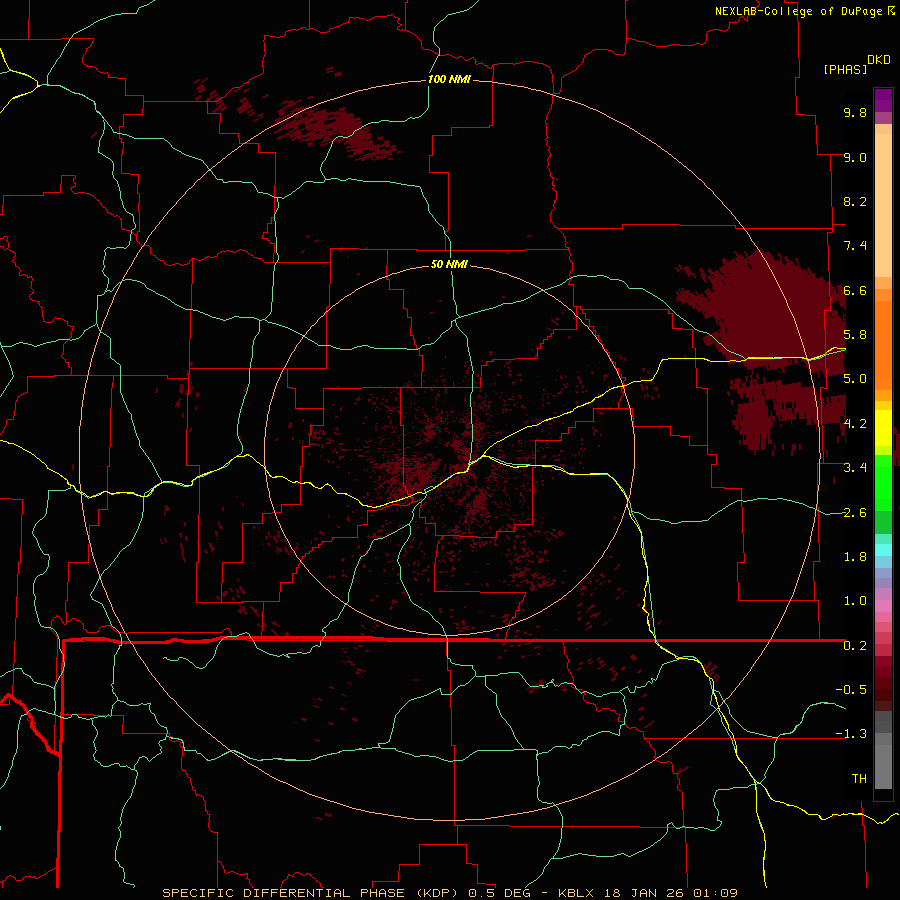Image resolution: width=900 pixels, height=900 pixels.
Task: Click the DKD label above the scale
Action: click(879, 60)
